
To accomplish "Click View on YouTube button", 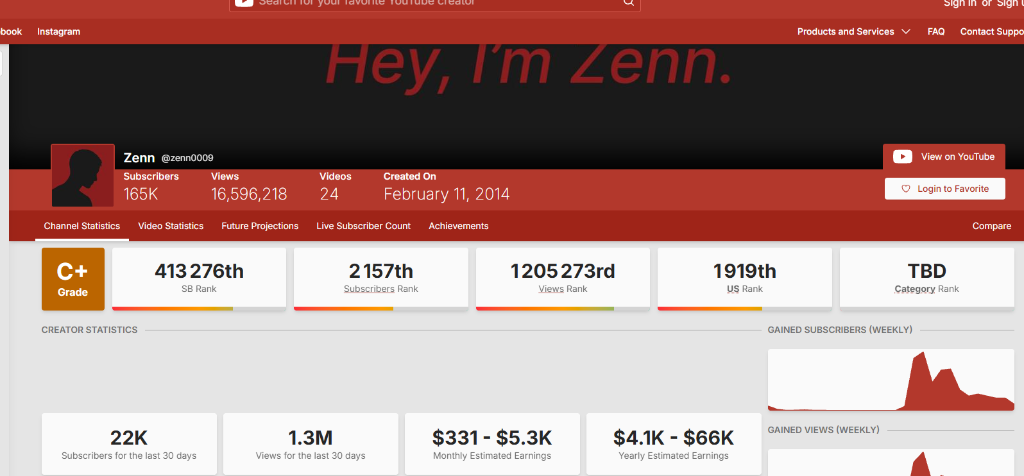I will 944,157.
